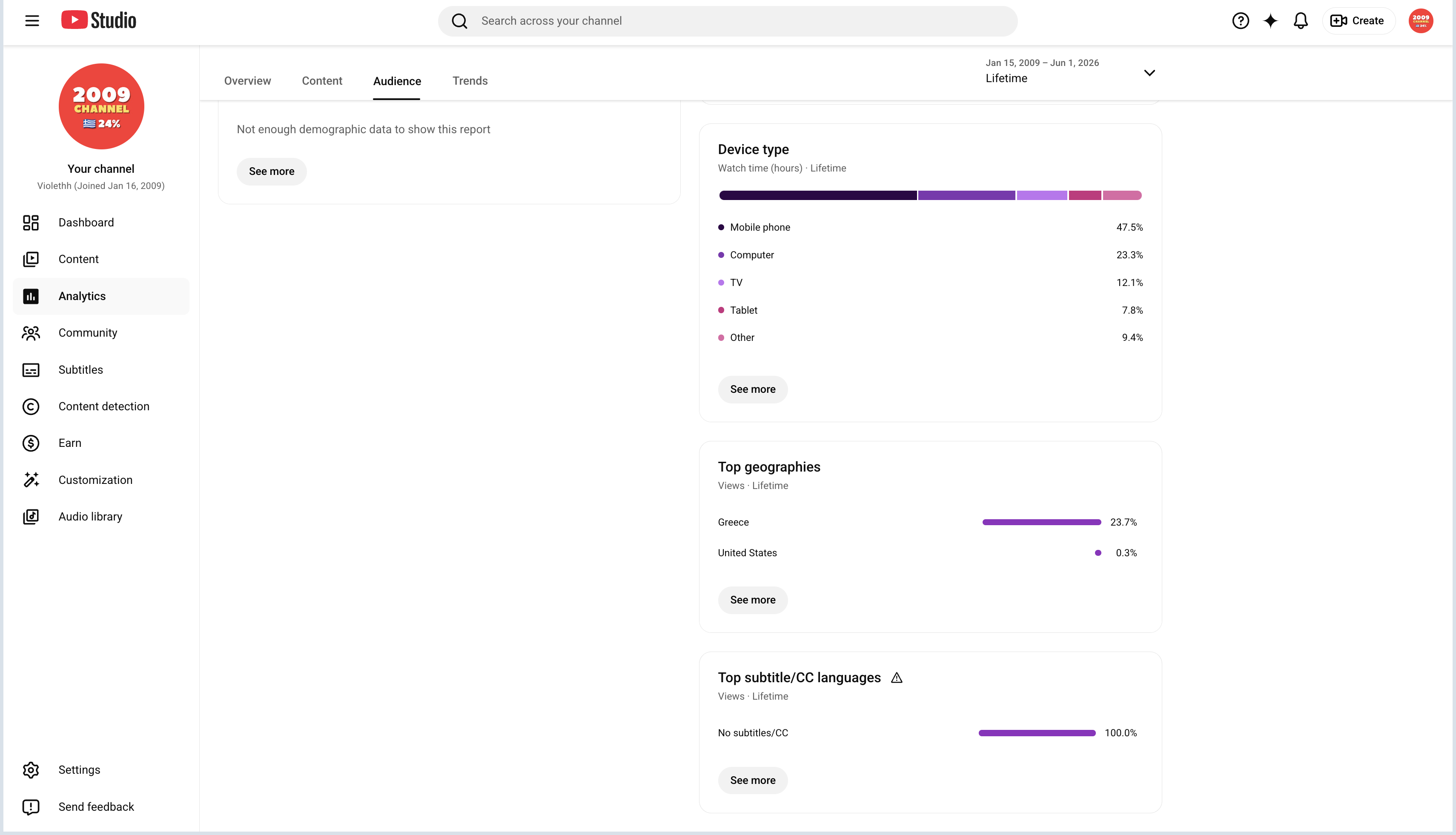
Task: Click the Mobile phone segment of device bar
Action: (817, 196)
